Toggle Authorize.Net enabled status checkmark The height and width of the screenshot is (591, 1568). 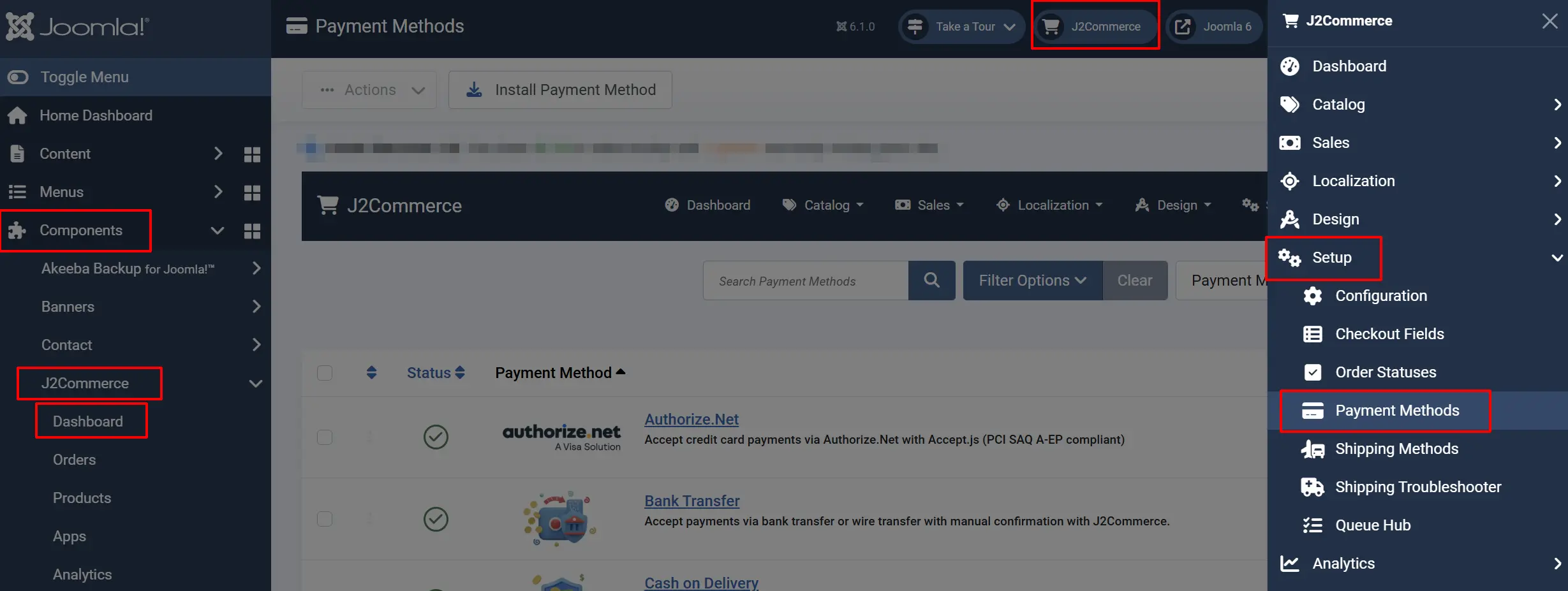[x=436, y=437]
